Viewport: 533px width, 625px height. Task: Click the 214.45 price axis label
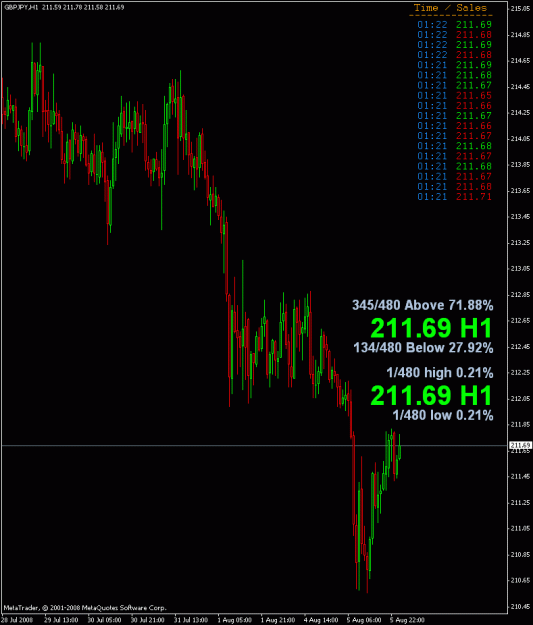point(521,86)
